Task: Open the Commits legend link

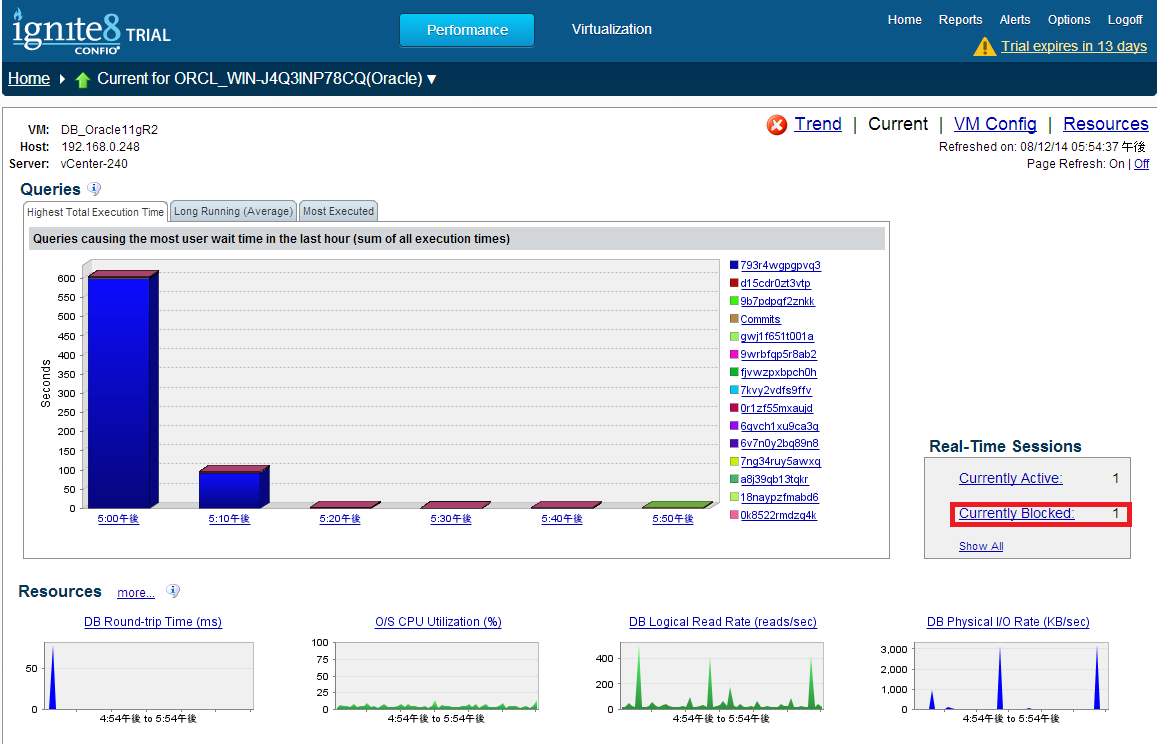Action: pyautogui.click(x=760, y=320)
